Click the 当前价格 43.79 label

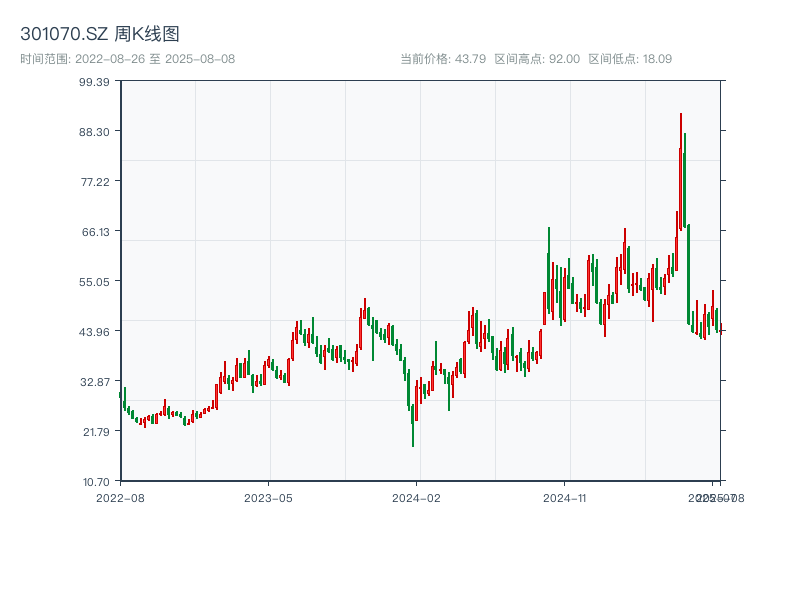pos(443,59)
